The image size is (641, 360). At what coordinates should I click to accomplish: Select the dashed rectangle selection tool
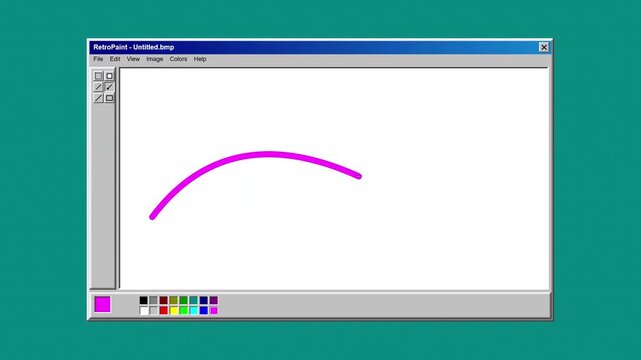point(98,76)
